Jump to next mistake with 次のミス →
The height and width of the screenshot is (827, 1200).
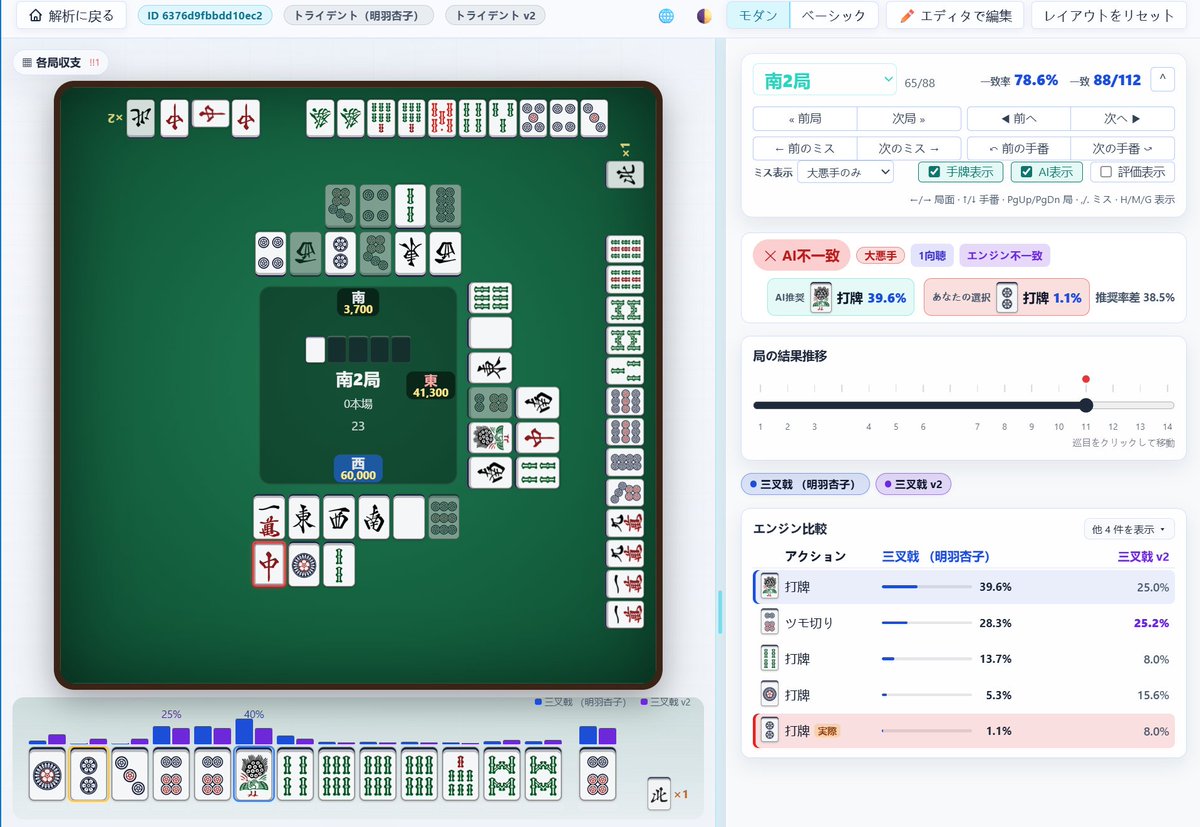[909, 147]
